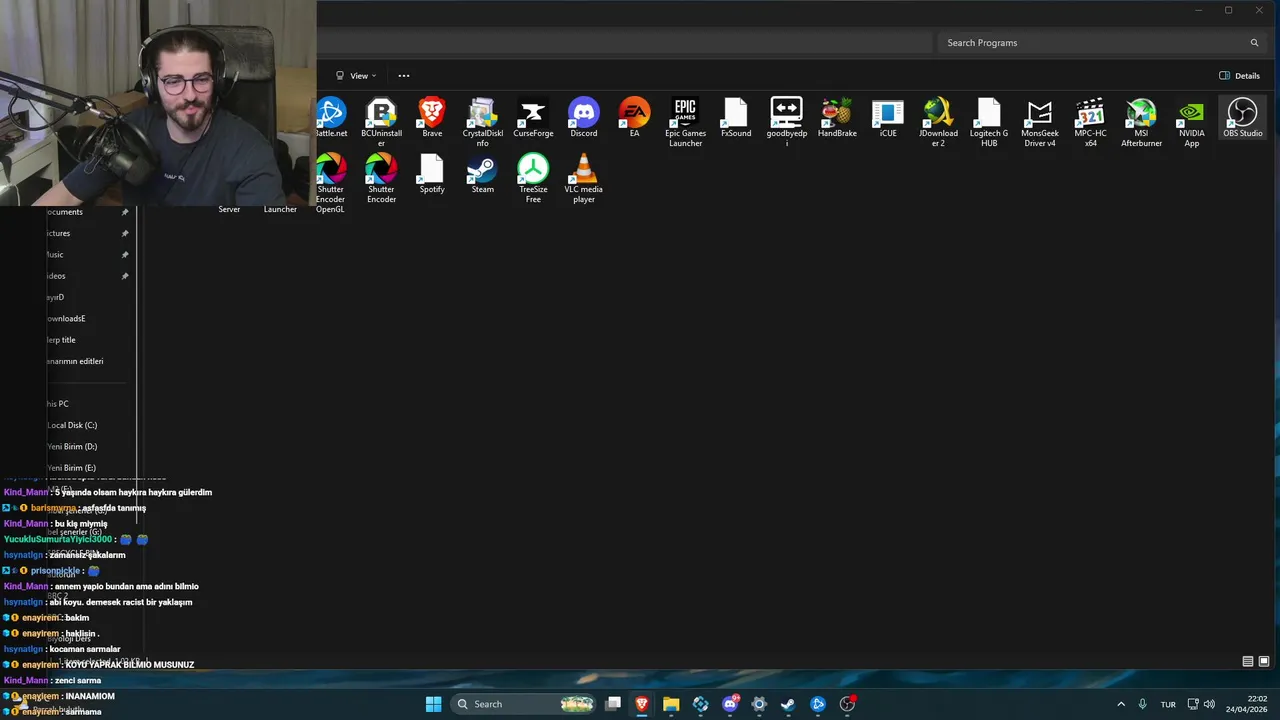This screenshot has height=720, width=1280.
Task: Open Settings gear in the taskbar
Action: [759, 704]
